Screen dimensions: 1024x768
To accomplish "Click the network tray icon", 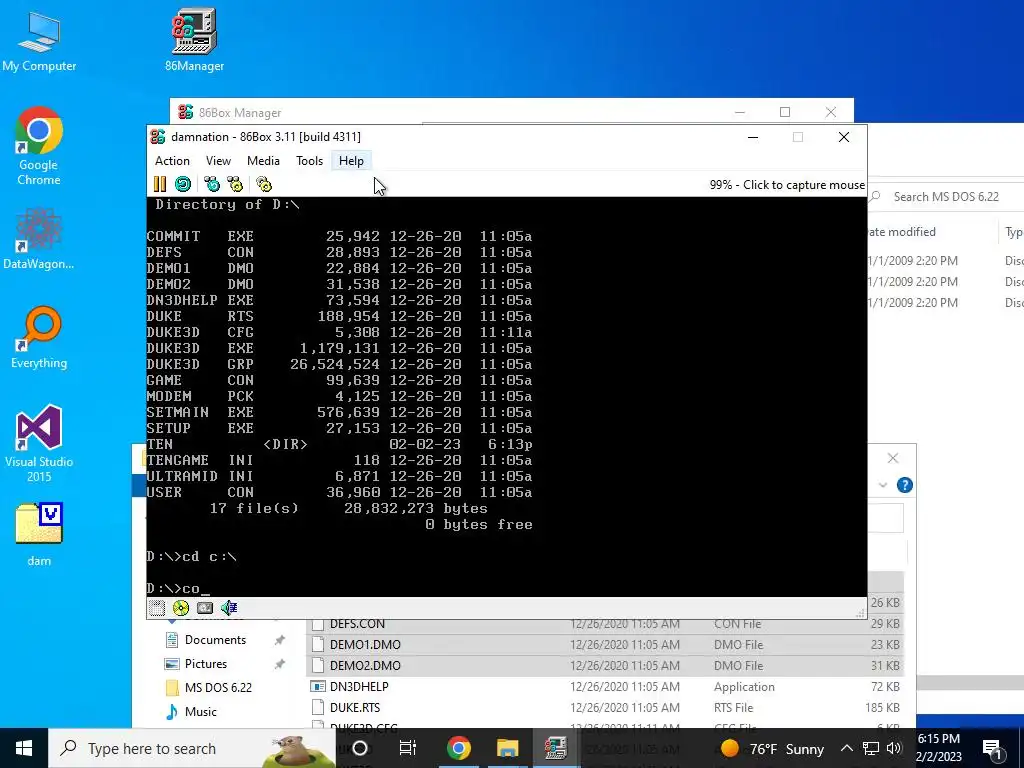I will click(x=871, y=748).
